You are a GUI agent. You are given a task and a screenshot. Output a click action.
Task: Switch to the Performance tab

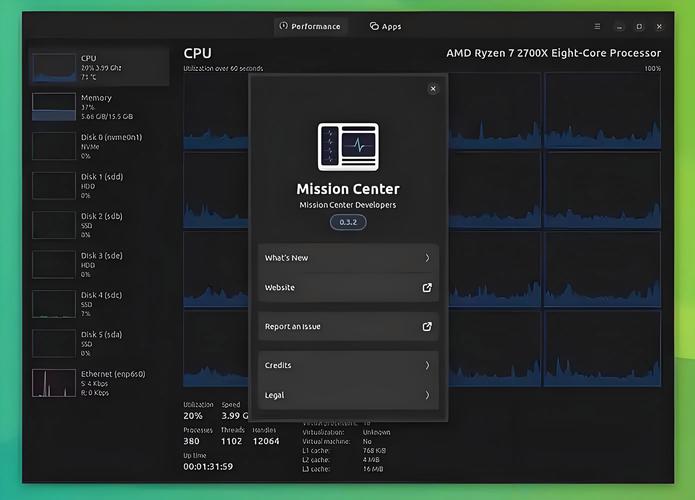tap(310, 26)
